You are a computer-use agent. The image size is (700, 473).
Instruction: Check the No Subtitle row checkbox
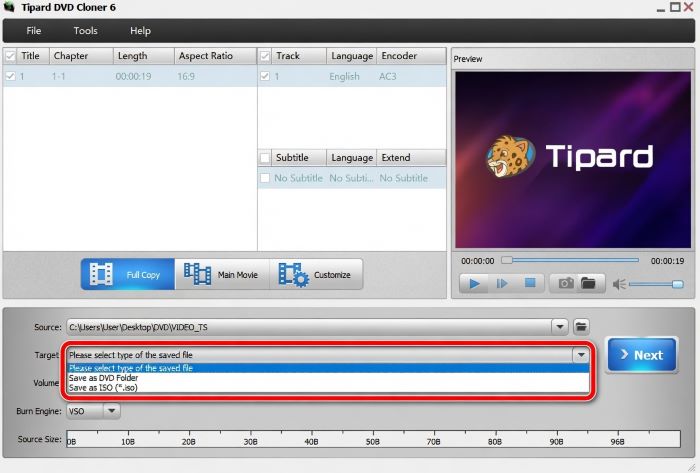(x=265, y=178)
